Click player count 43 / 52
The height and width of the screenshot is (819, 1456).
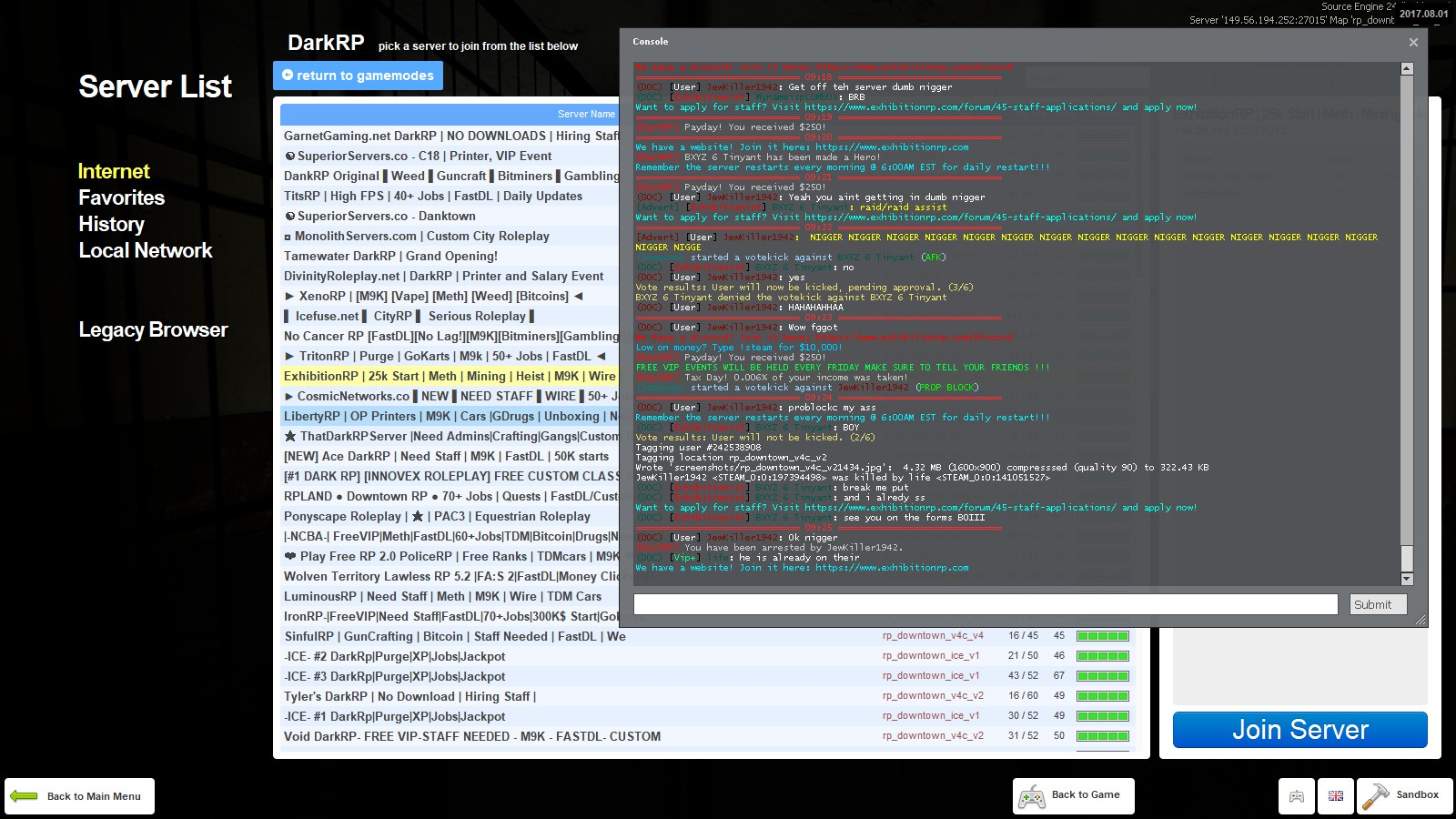(1023, 676)
